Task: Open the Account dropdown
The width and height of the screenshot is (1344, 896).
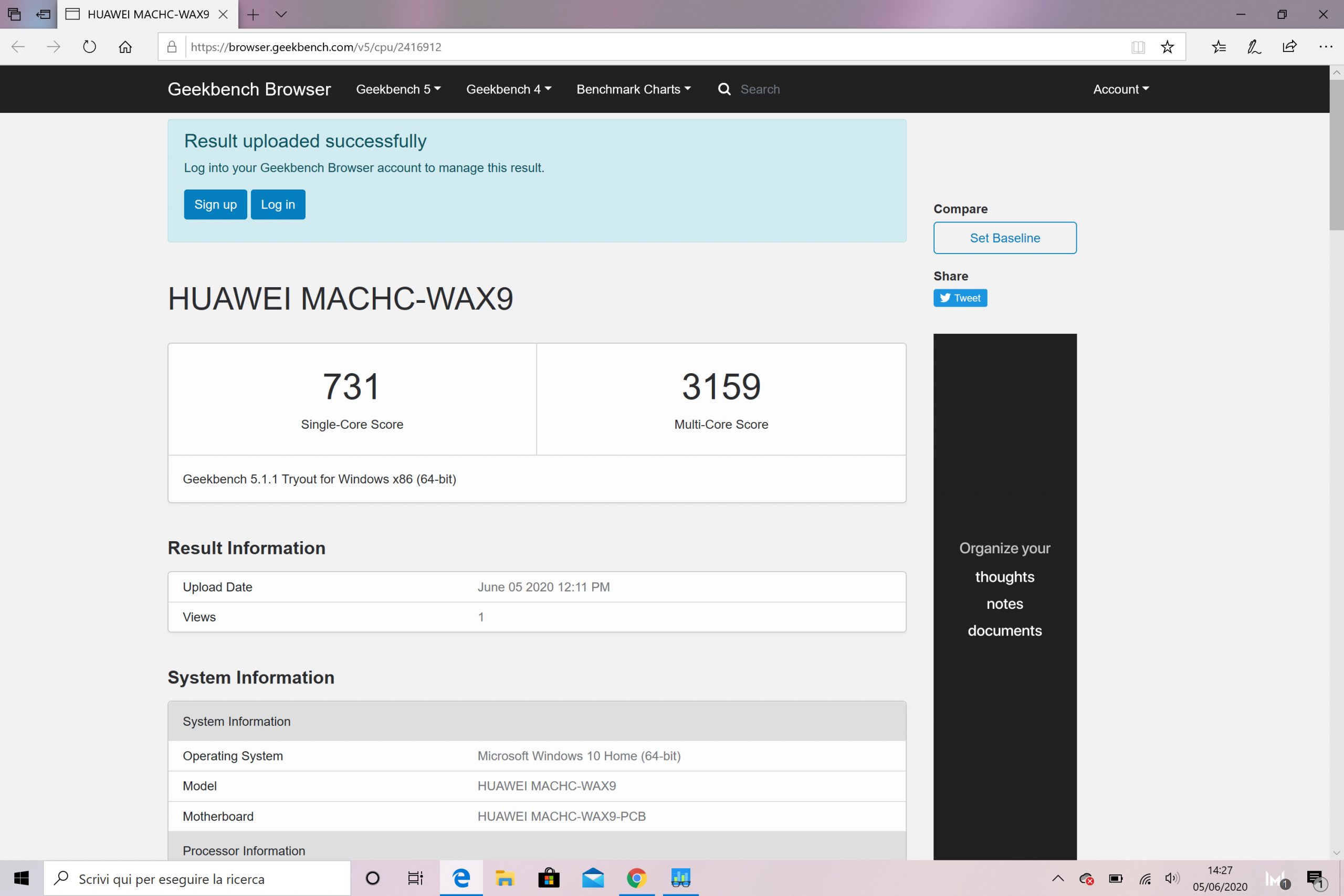Action: [1121, 89]
